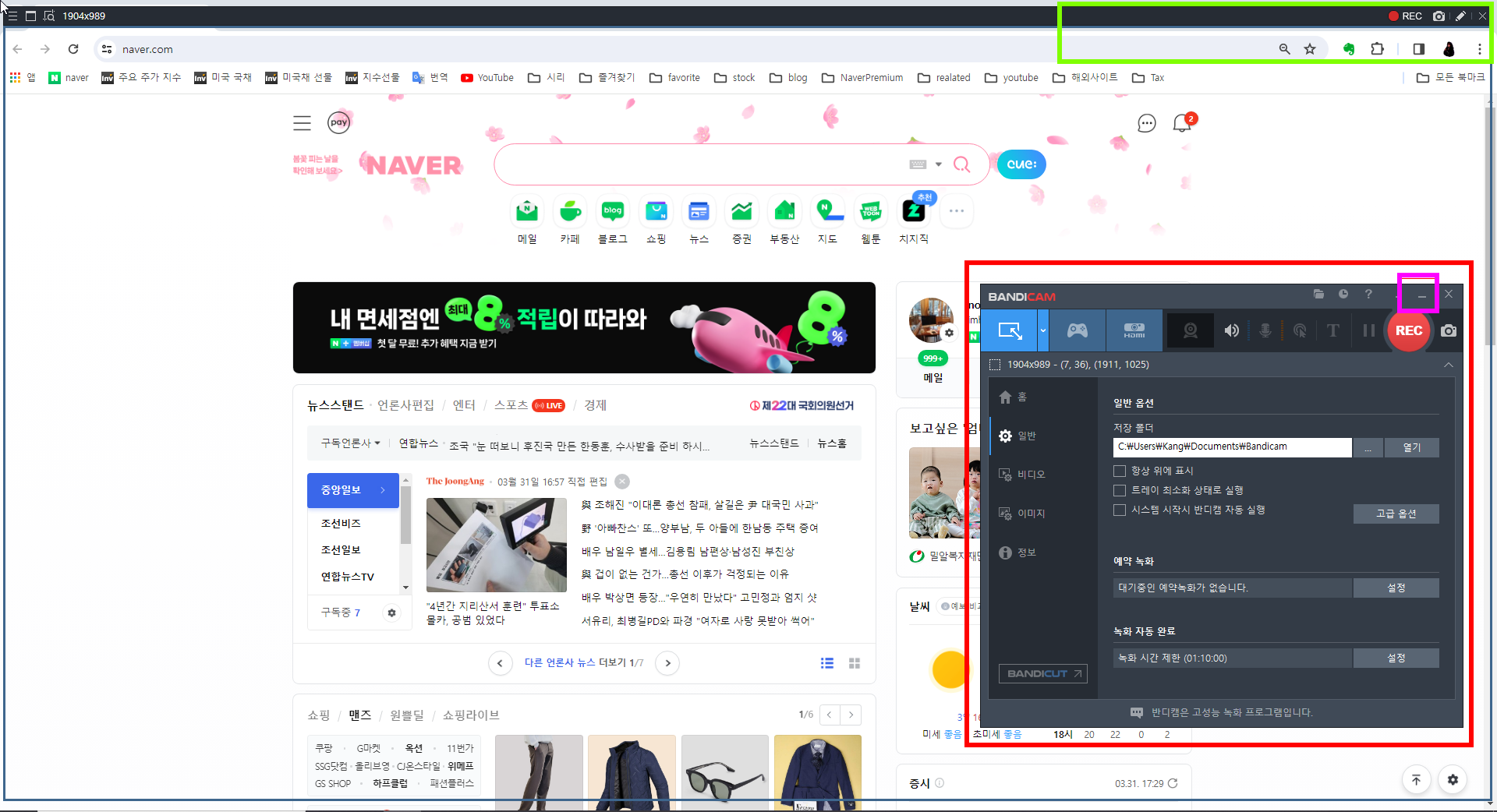
Task: Open Bandicam help question mark icon
Action: (x=1368, y=295)
